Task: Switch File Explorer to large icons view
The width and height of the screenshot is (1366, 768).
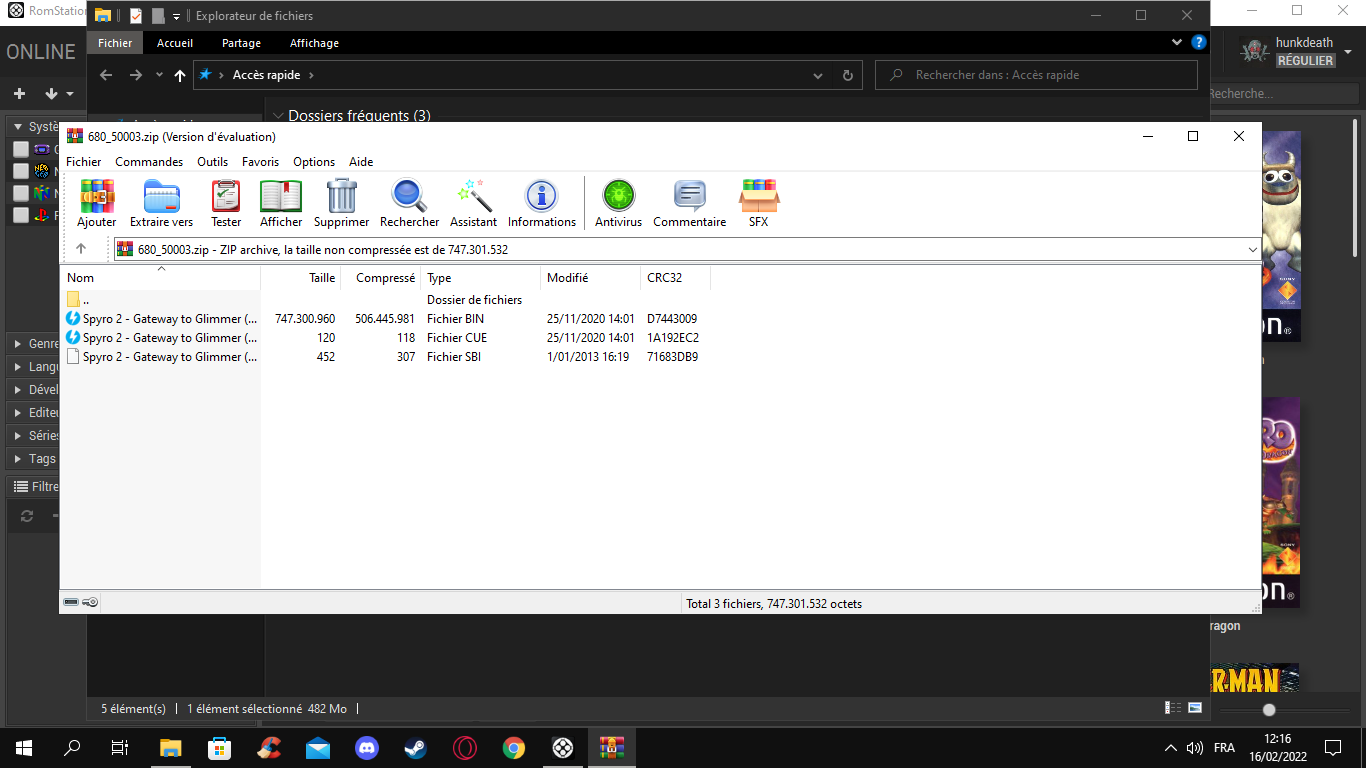Action: click(x=1194, y=708)
